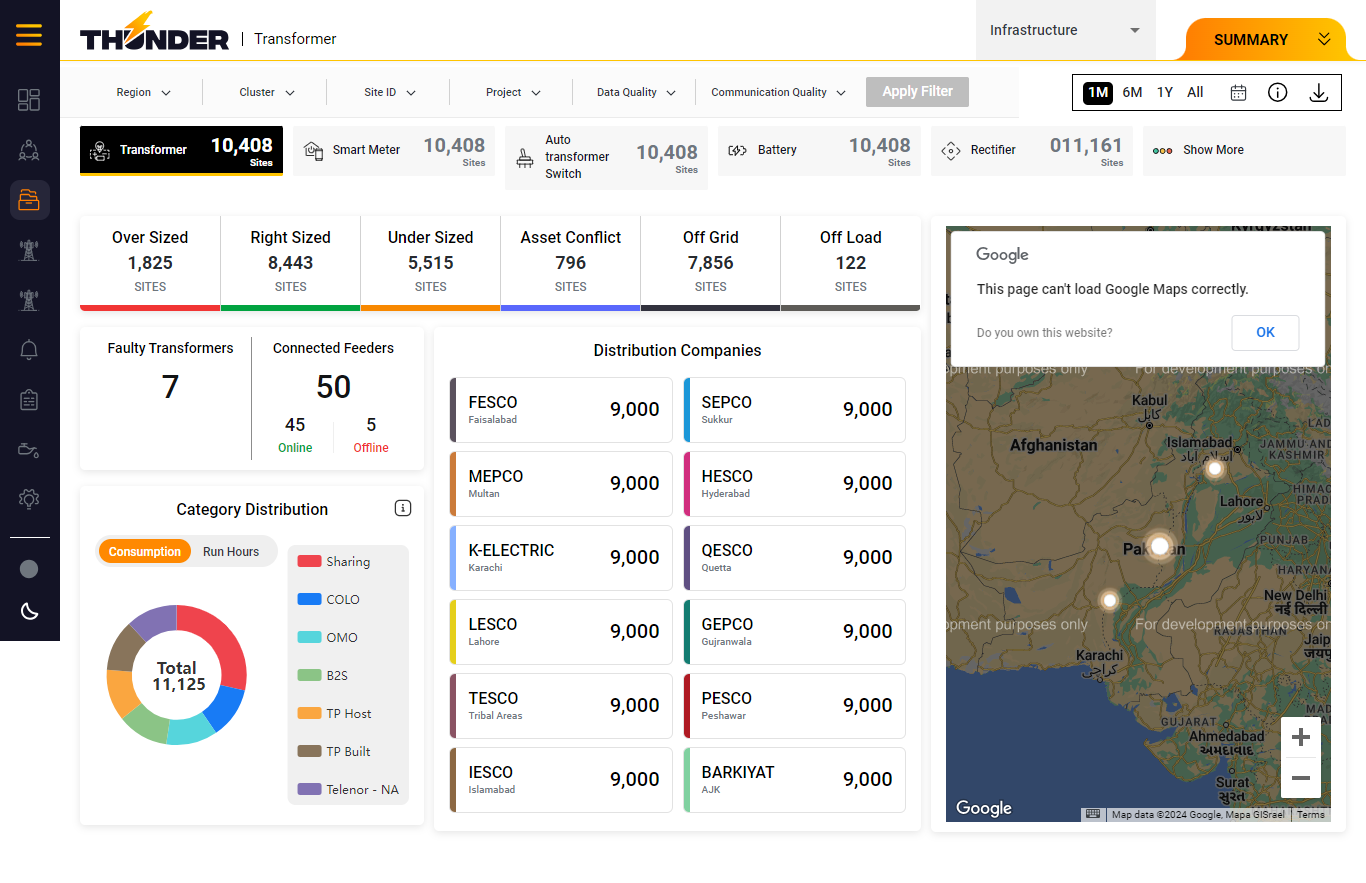Open the FESCO Faisalabad company card
Screen dimensions: 1366x883
561,410
